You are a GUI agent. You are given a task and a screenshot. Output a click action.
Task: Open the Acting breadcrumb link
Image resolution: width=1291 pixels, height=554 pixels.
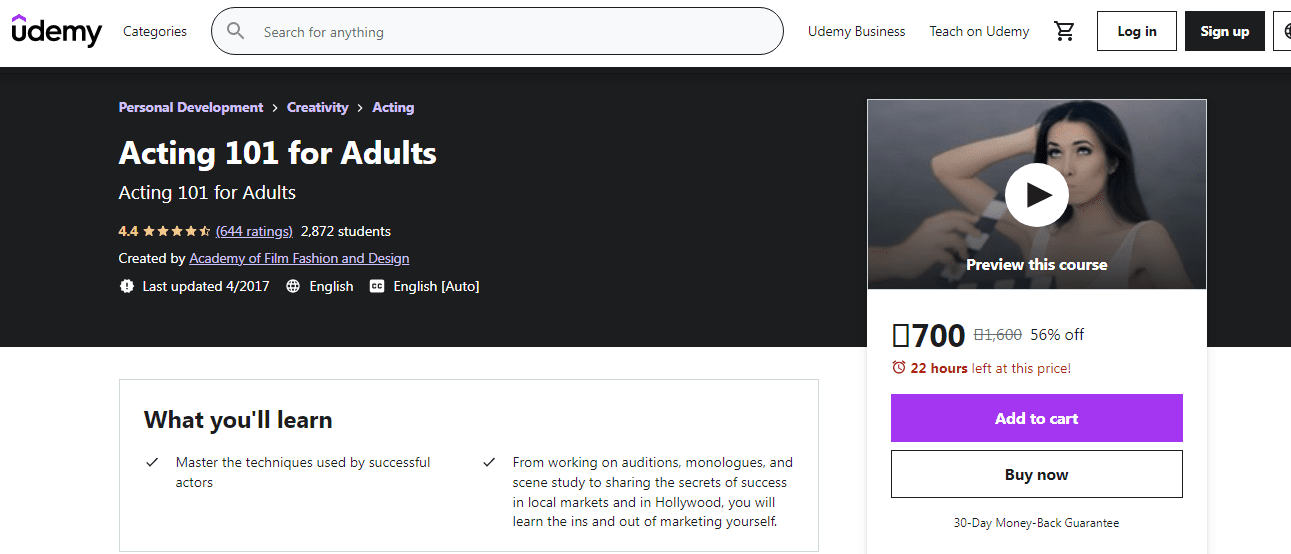(393, 107)
